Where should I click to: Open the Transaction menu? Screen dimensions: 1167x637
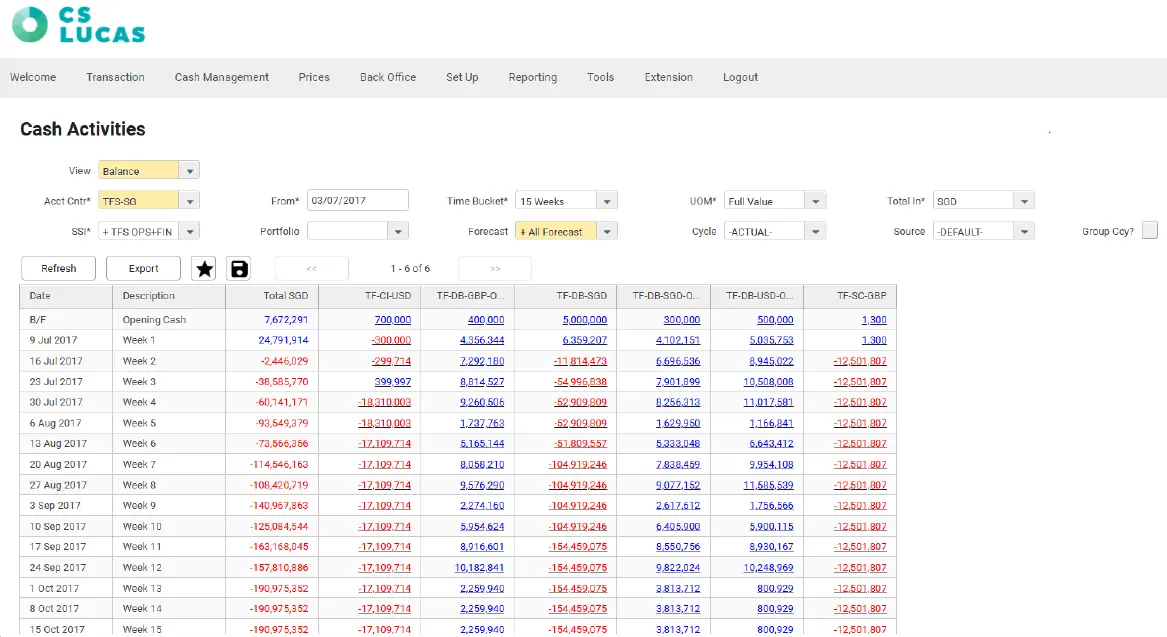(115, 77)
